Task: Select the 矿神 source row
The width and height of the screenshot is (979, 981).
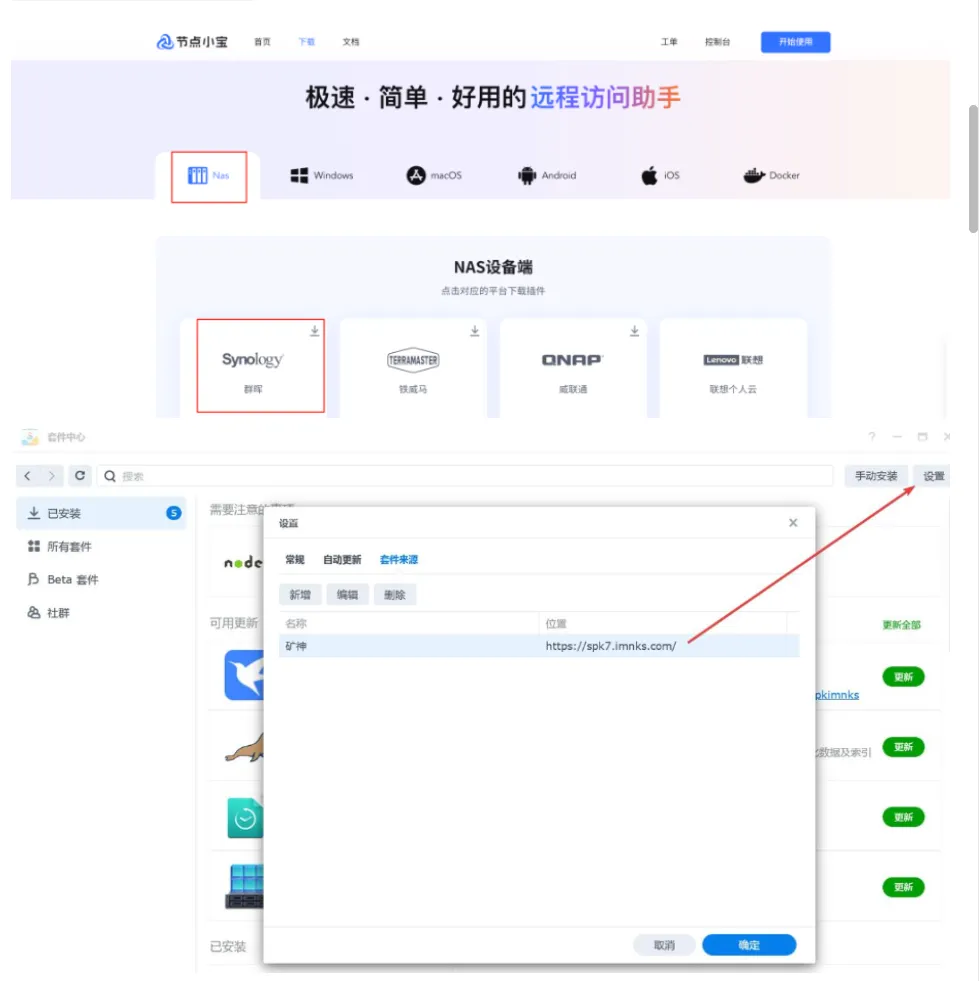Action: pos(539,646)
